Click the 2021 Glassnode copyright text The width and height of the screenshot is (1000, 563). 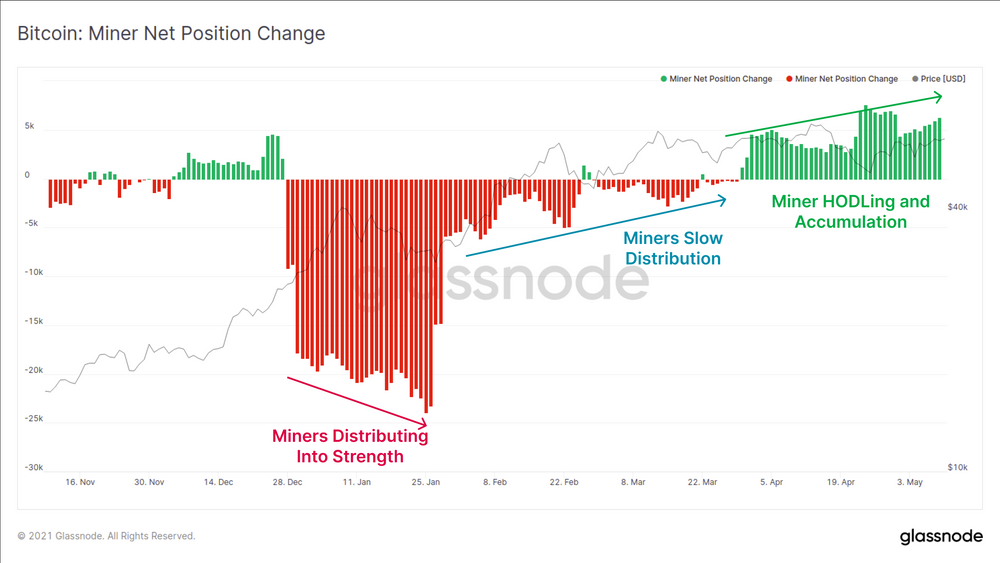[107, 536]
